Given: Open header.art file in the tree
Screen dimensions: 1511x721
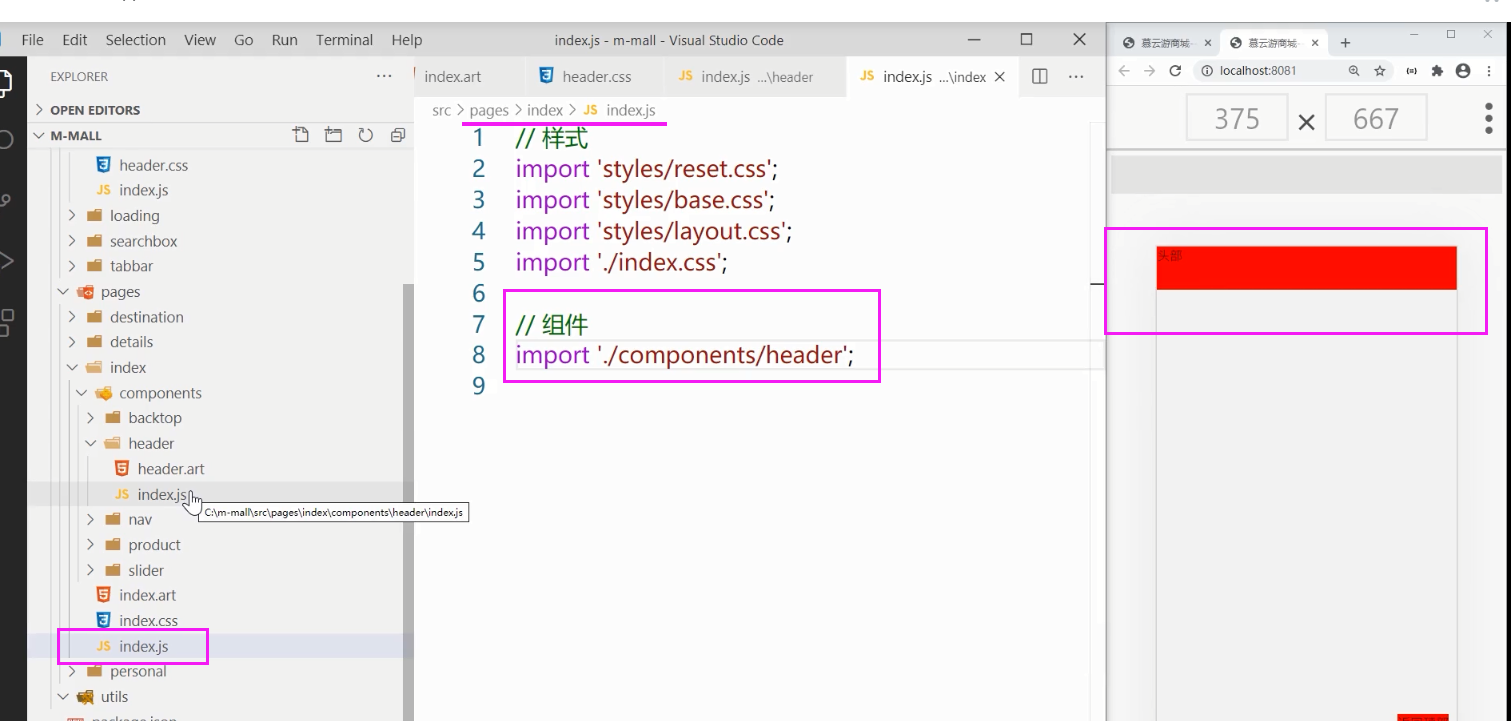Looking at the screenshot, I should coord(170,469).
